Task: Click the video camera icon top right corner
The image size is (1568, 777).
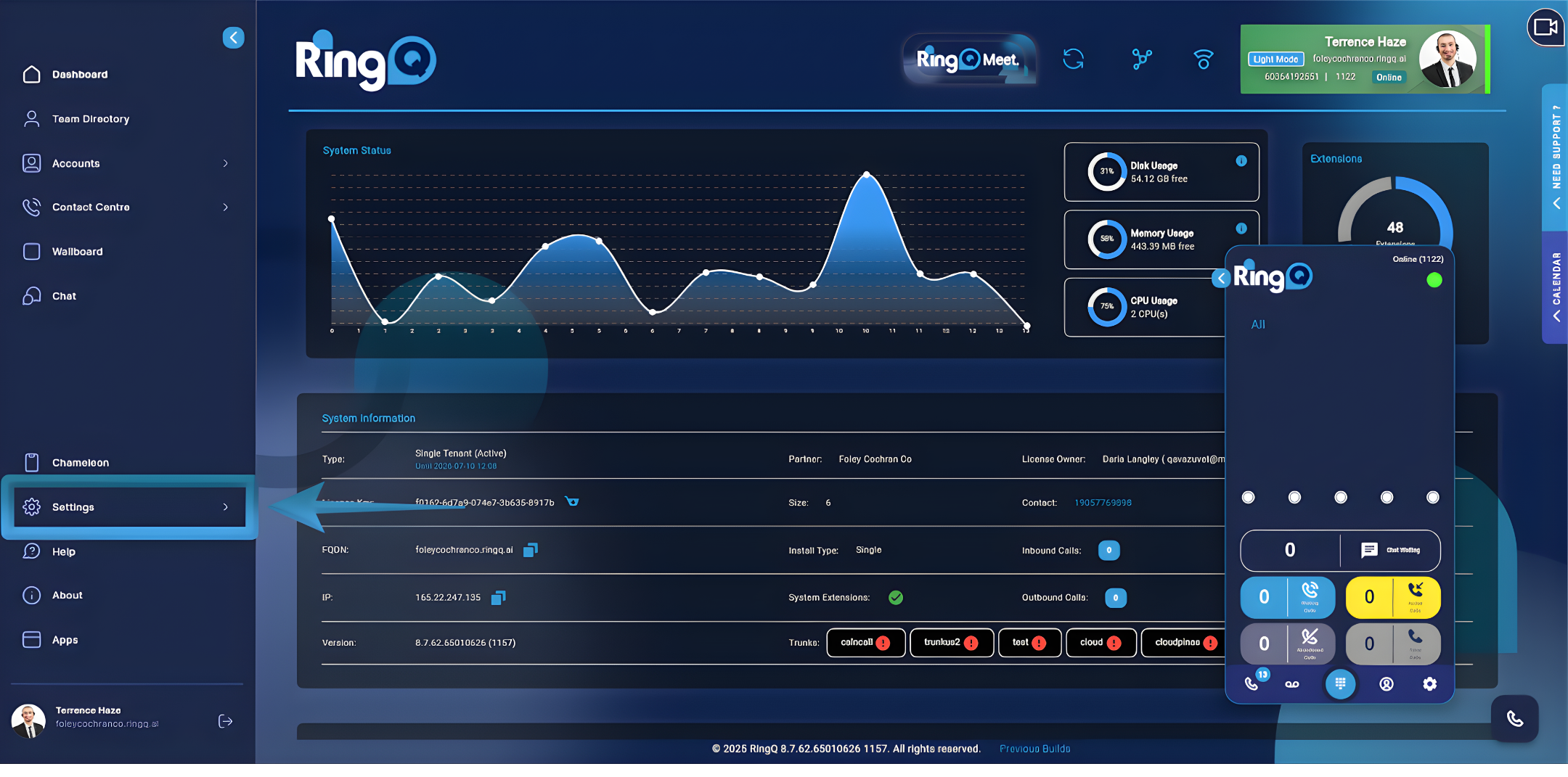Action: point(1545,28)
